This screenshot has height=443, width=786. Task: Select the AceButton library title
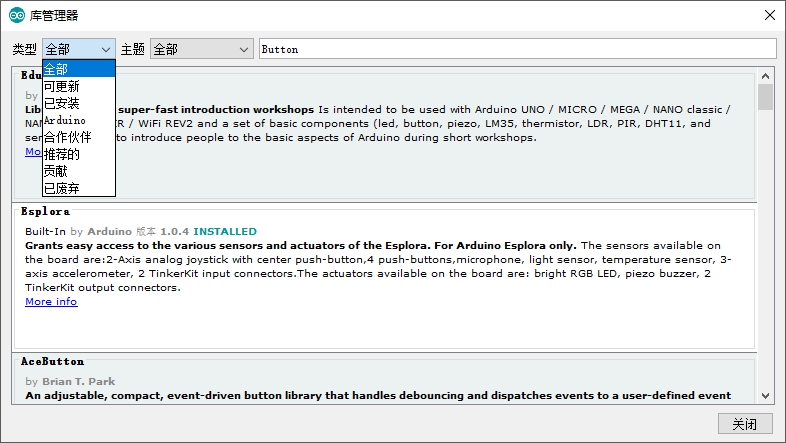pos(52,361)
